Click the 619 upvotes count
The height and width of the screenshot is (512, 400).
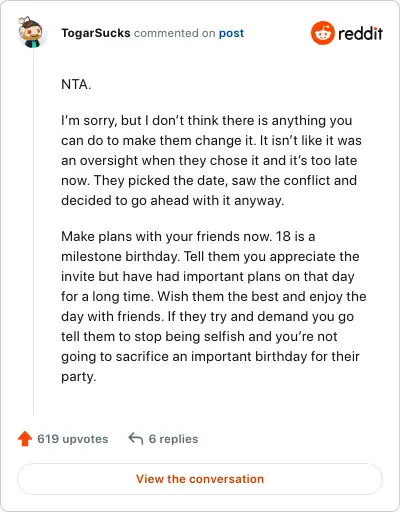tap(73, 439)
